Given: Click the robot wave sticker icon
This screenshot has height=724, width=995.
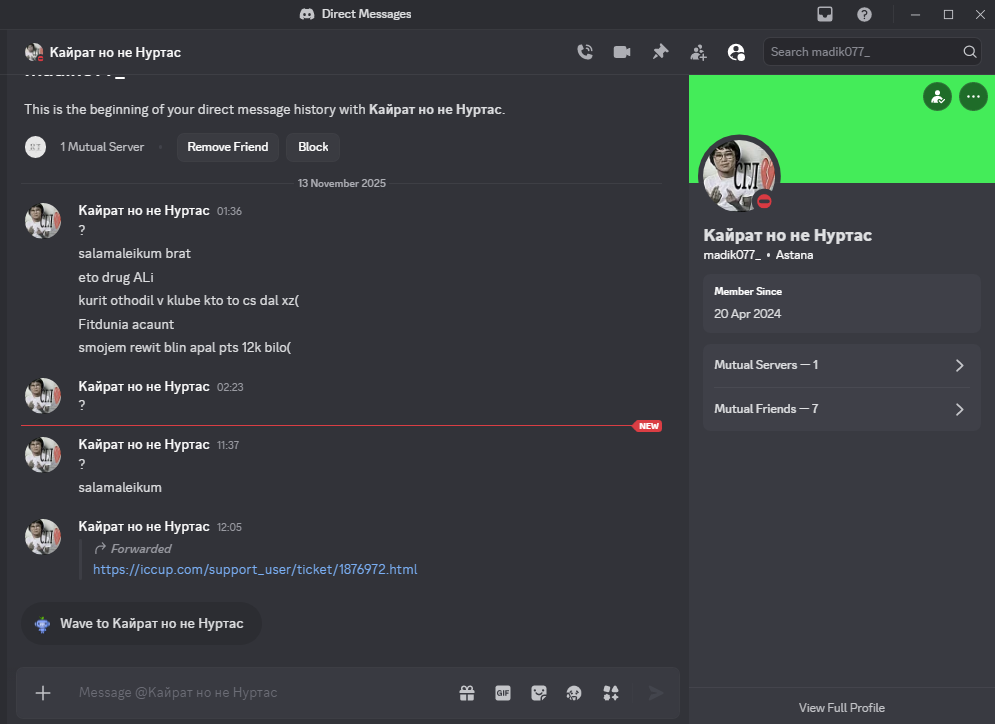Looking at the screenshot, I should coord(43,624).
